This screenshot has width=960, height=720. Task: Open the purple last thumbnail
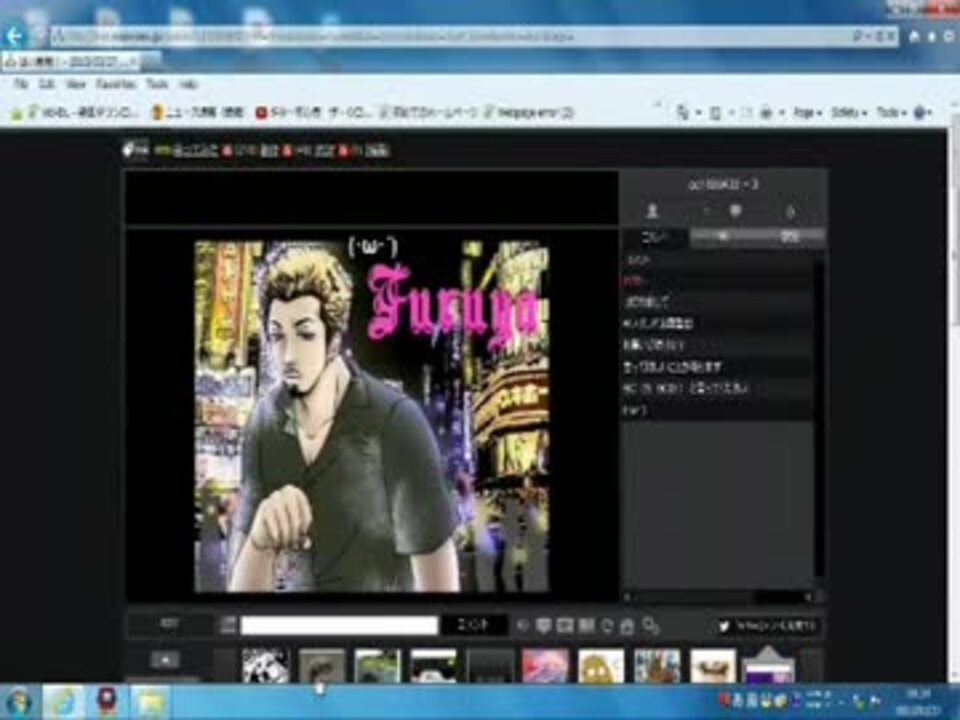tap(768, 667)
